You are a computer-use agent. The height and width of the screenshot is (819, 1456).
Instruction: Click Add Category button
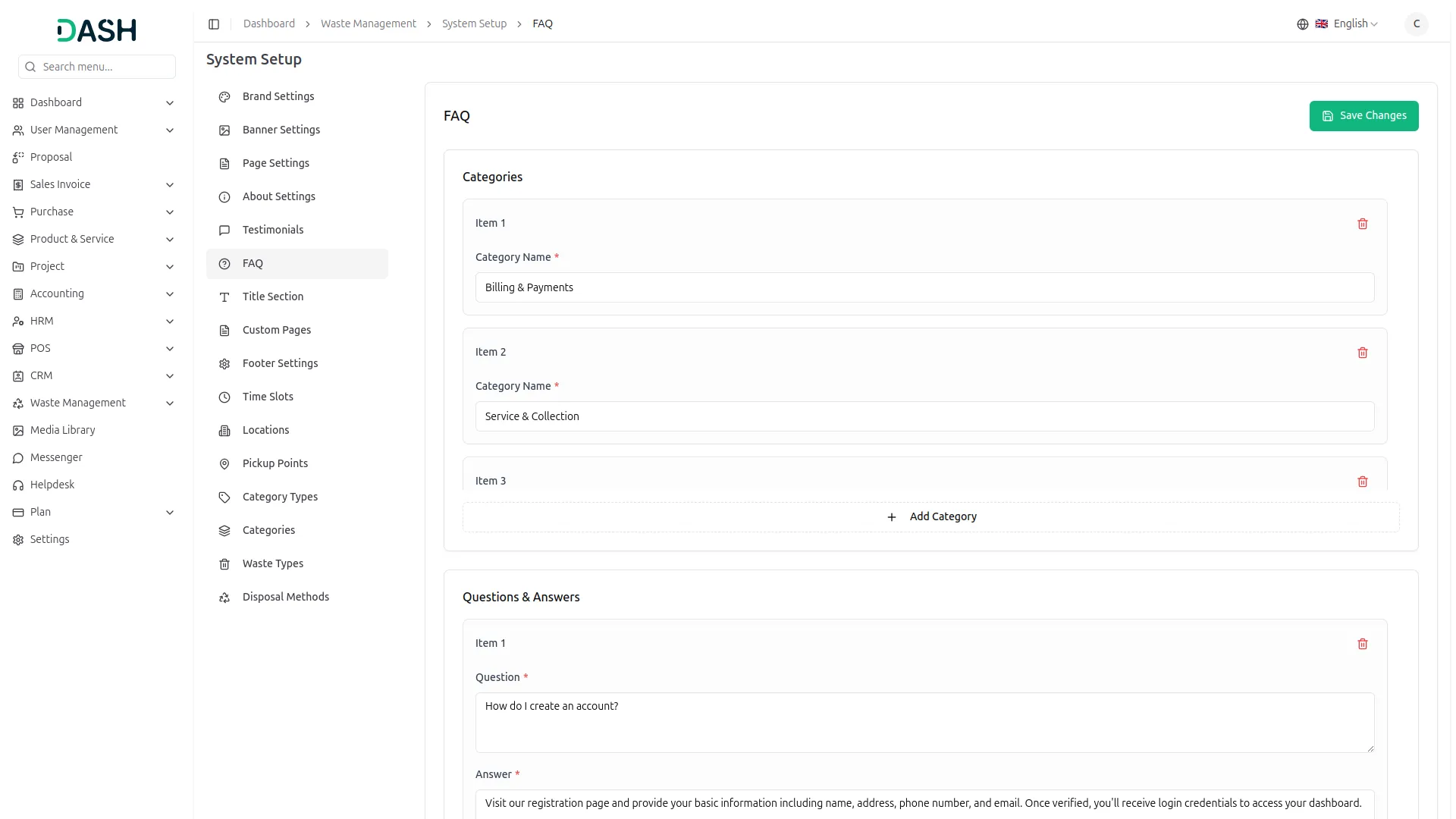[930, 517]
